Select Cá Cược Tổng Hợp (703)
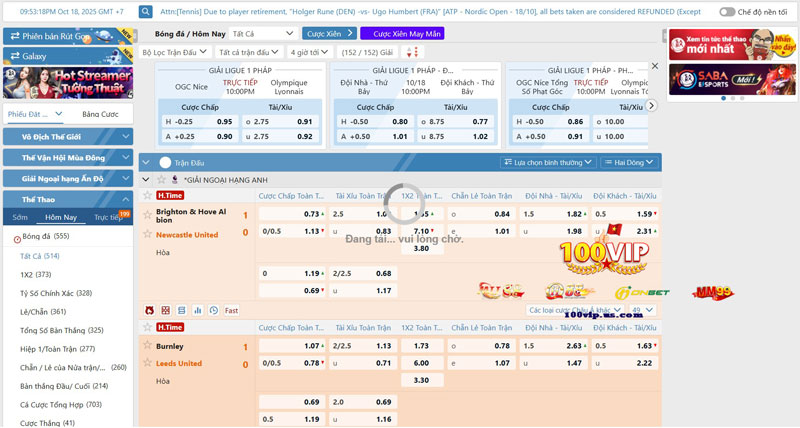 [61, 405]
